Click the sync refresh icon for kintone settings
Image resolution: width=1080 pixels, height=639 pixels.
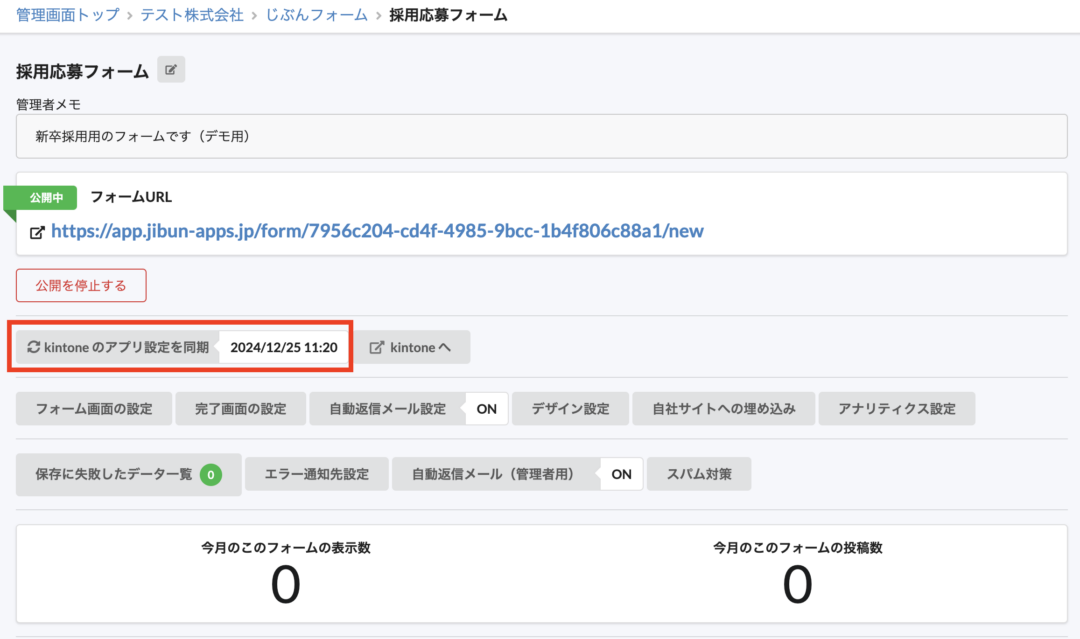[34, 346]
